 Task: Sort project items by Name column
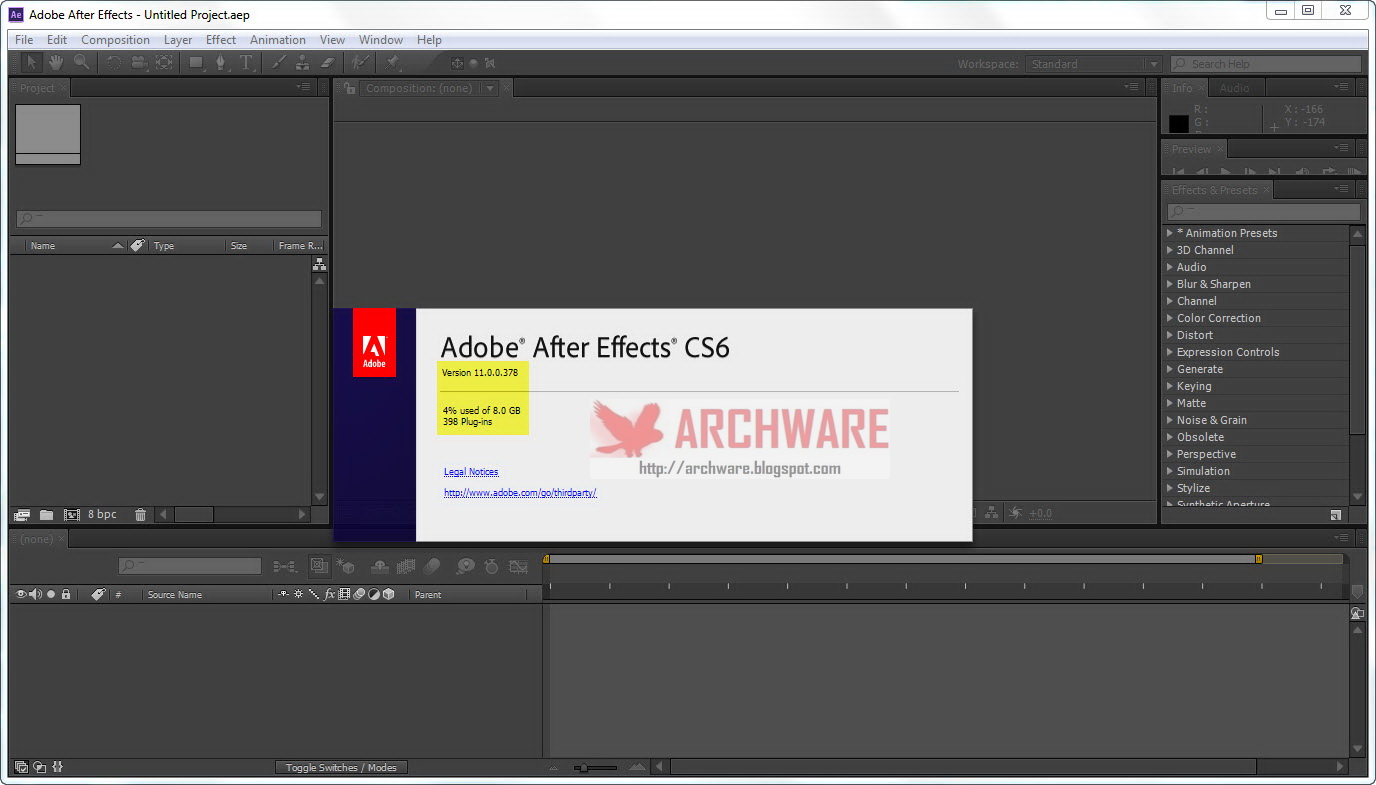click(43, 246)
